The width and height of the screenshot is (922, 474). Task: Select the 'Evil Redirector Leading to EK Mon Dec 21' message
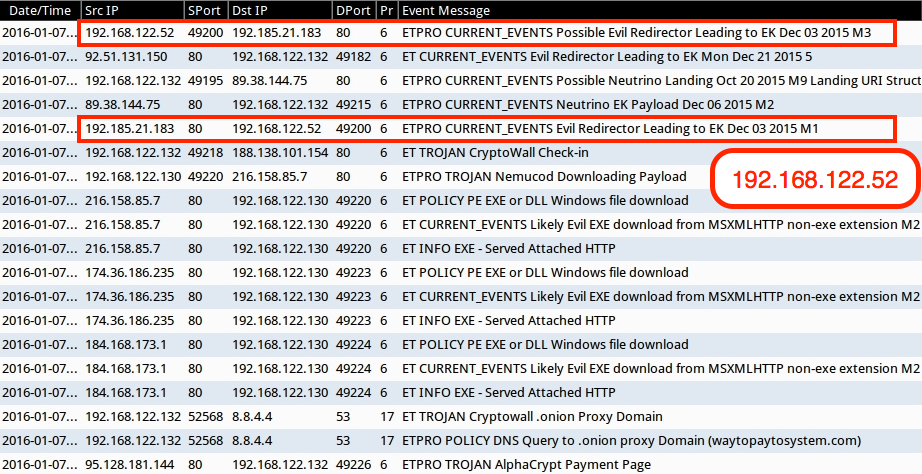click(607, 57)
